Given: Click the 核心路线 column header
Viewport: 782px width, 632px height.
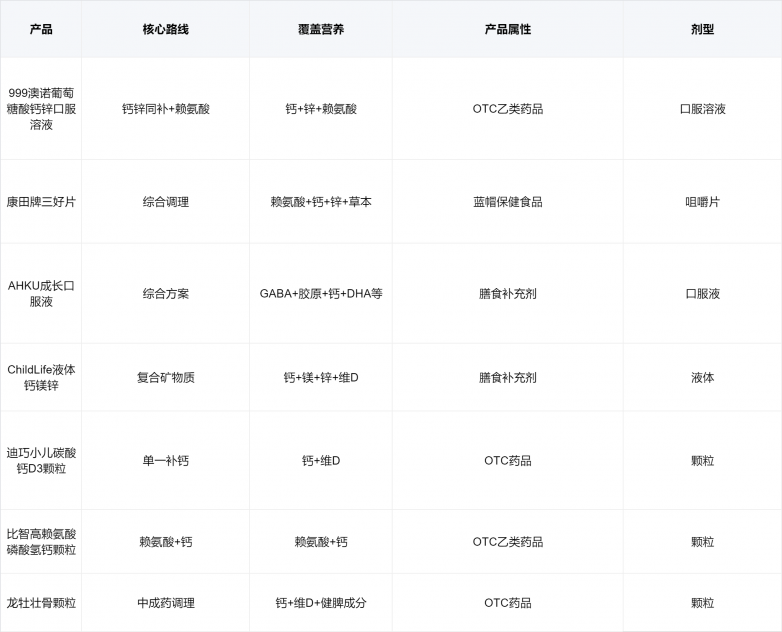Looking at the screenshot, I should point(166,29).
